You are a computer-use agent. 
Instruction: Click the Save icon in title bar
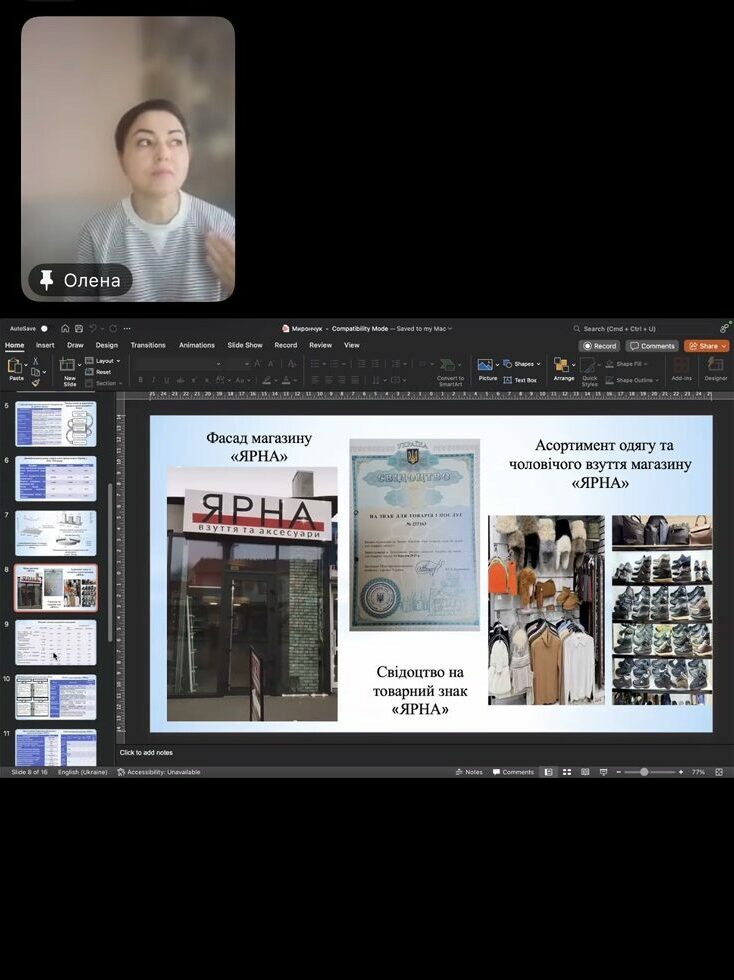coord(79,328)
